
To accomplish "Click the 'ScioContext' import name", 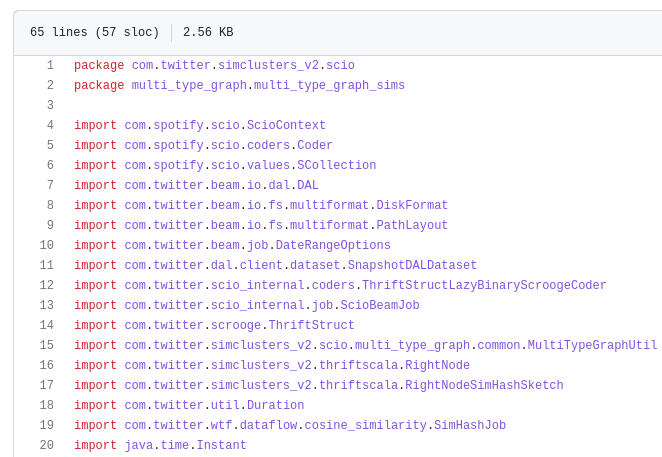I will [x=286, y=125].
